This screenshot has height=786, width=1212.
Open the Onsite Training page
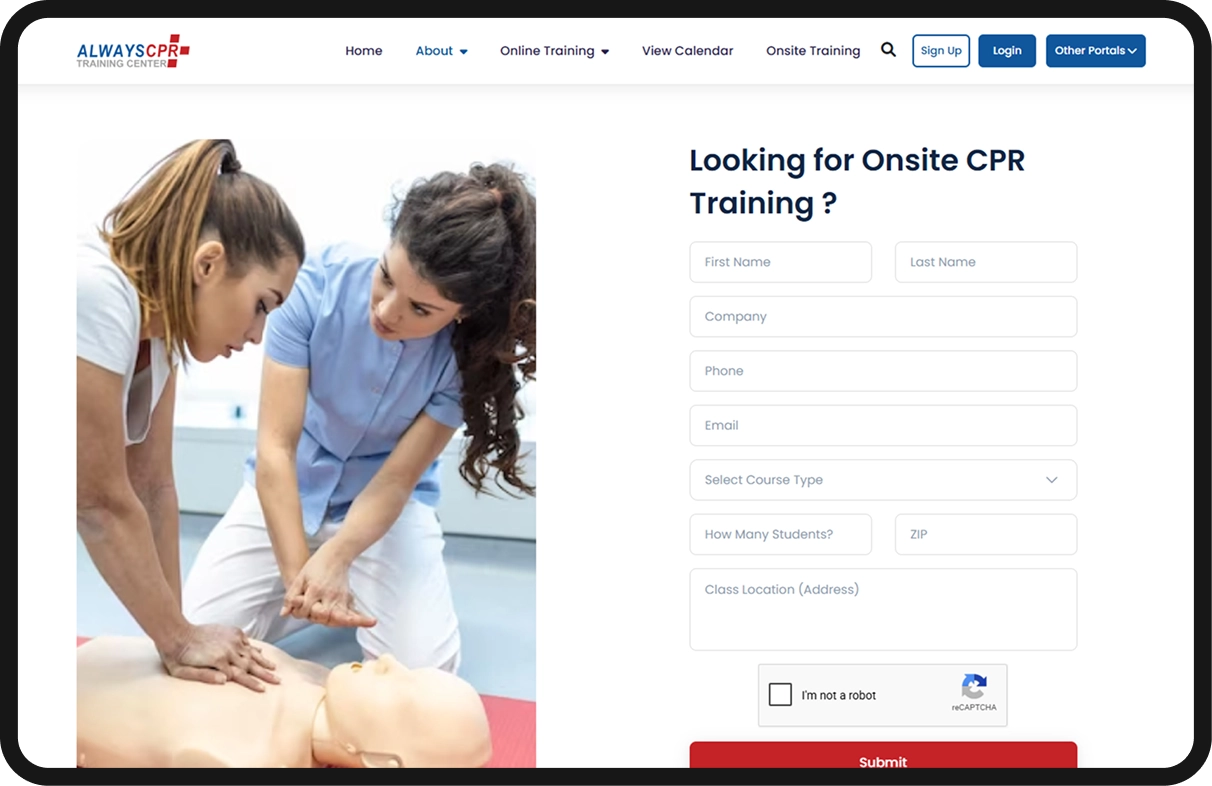(813, 51)
